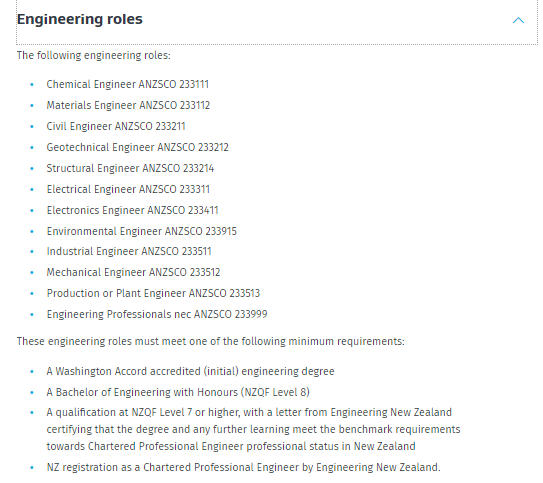
Task: Click Chartered Professional Engineer registration bullet
Action: (x=243, y=467)
